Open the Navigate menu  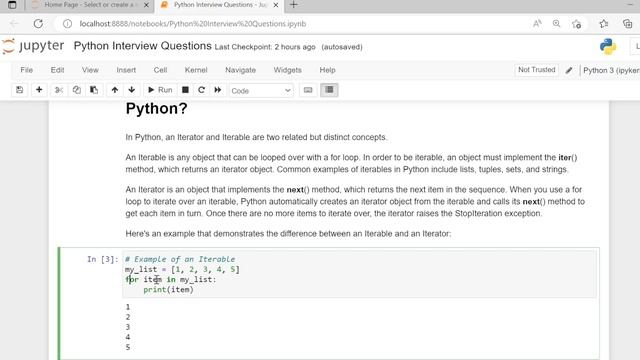[x=240, y=70]
